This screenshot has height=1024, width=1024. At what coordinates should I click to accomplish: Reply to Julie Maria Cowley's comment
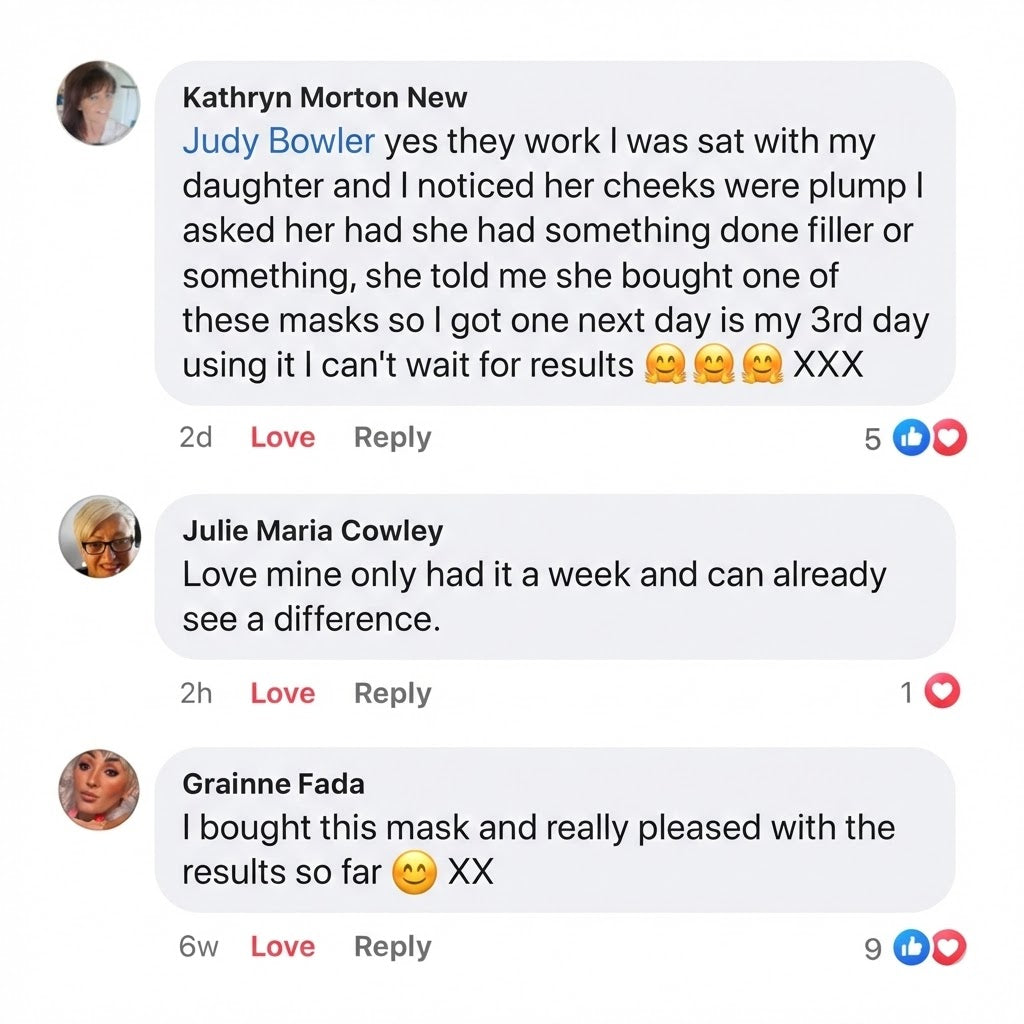(x=392, y=693)
